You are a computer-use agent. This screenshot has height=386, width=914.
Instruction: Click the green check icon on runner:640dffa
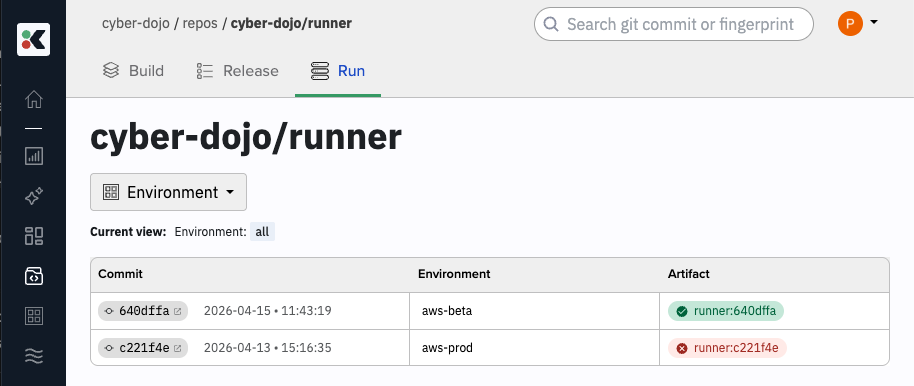click(x=681, y=312)
